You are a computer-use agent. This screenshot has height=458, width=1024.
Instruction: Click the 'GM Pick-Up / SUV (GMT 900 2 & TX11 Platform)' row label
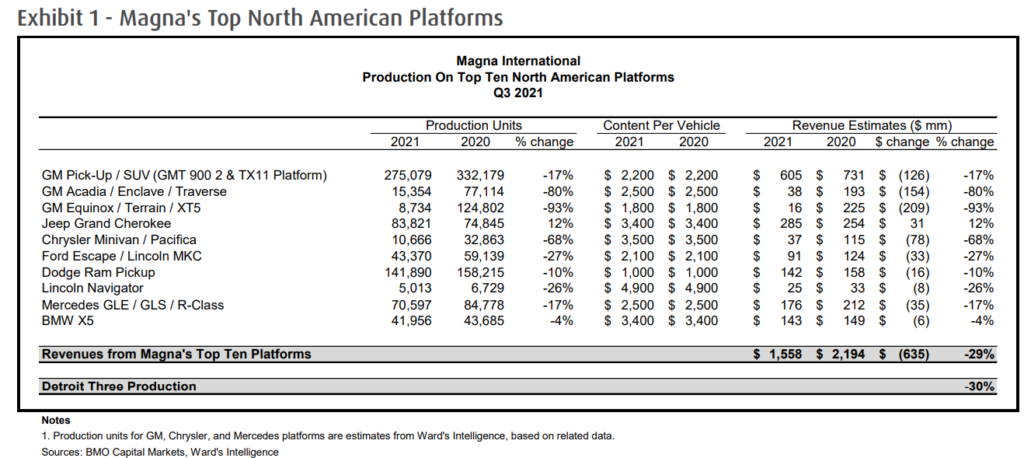[x=184, y=175]
